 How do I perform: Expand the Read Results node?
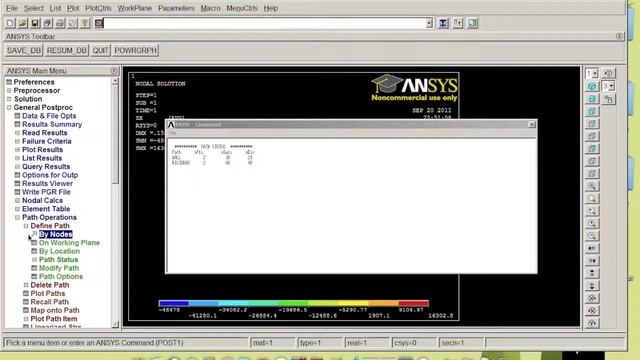[18, 133]
